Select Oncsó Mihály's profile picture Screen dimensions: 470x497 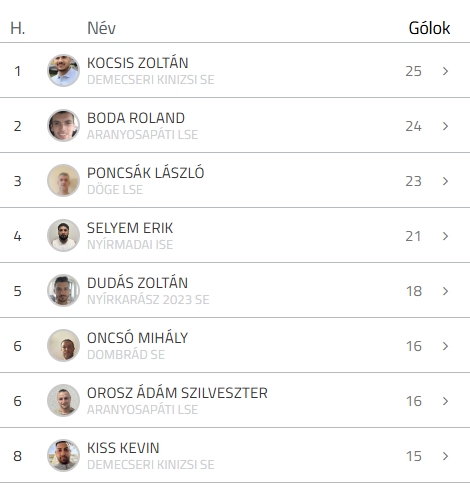[63, 346]
